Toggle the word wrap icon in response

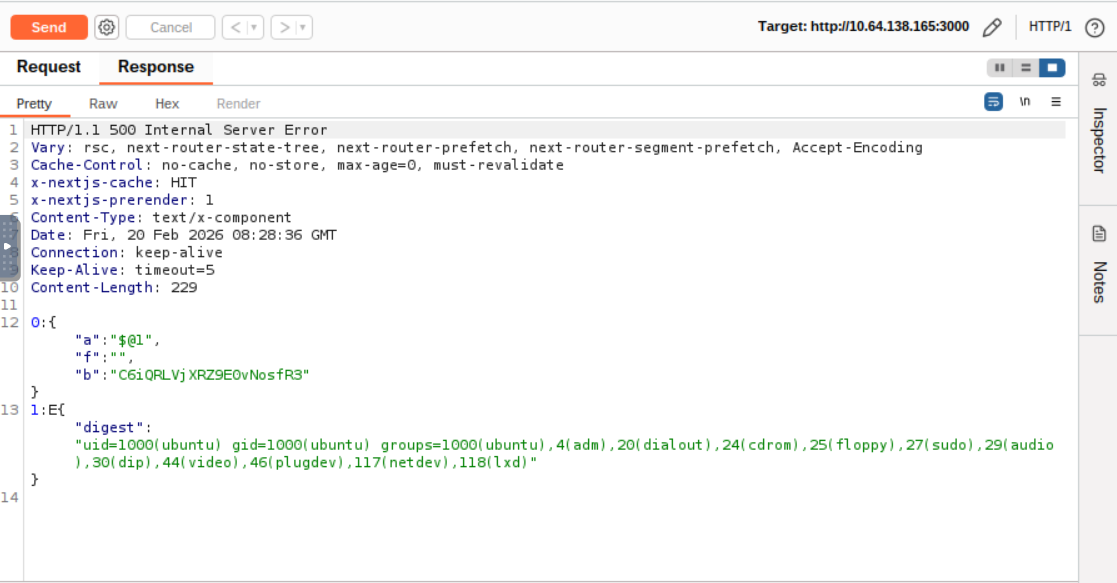(x=993, y=102)
